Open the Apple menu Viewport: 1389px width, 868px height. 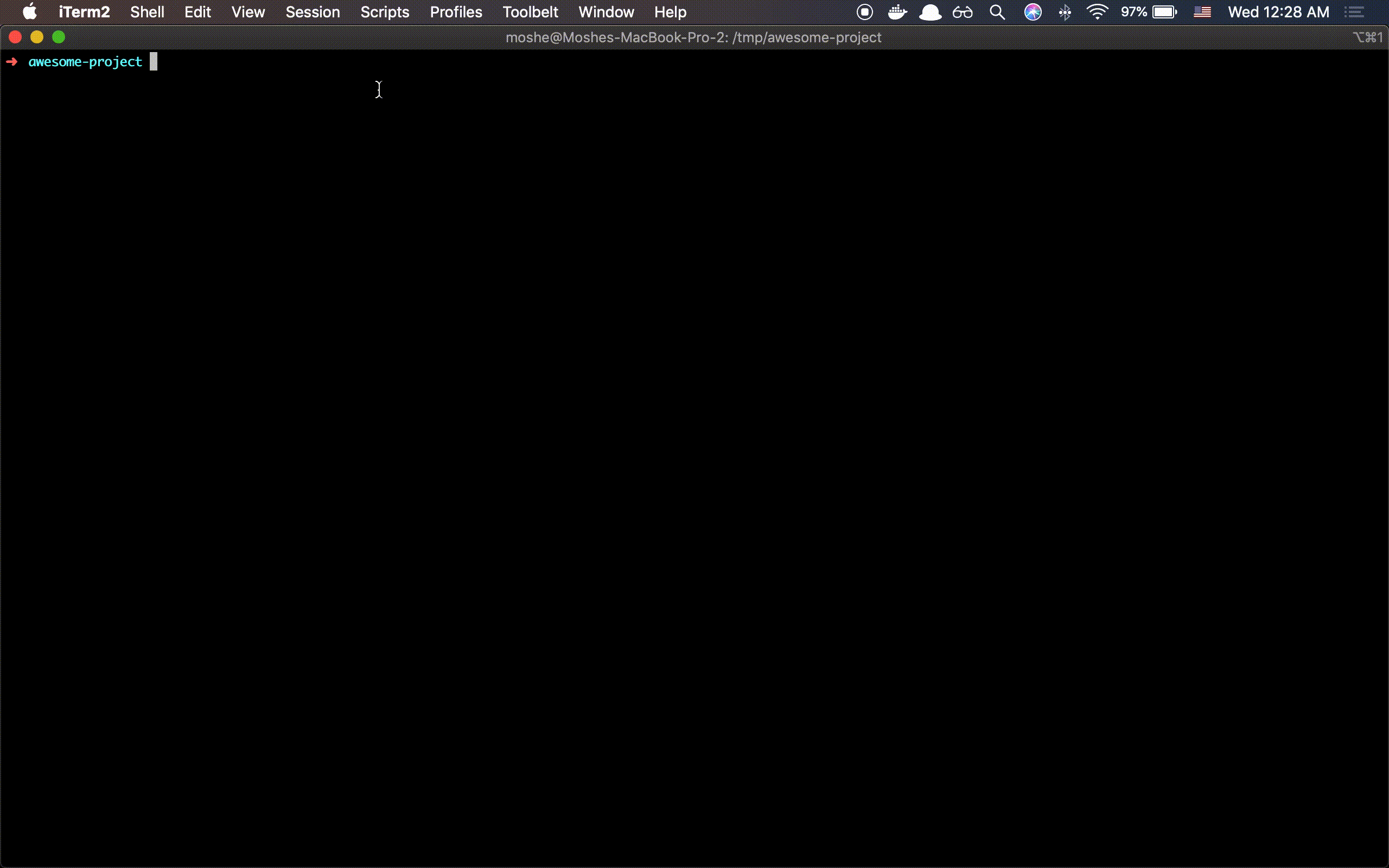[29, 12]
